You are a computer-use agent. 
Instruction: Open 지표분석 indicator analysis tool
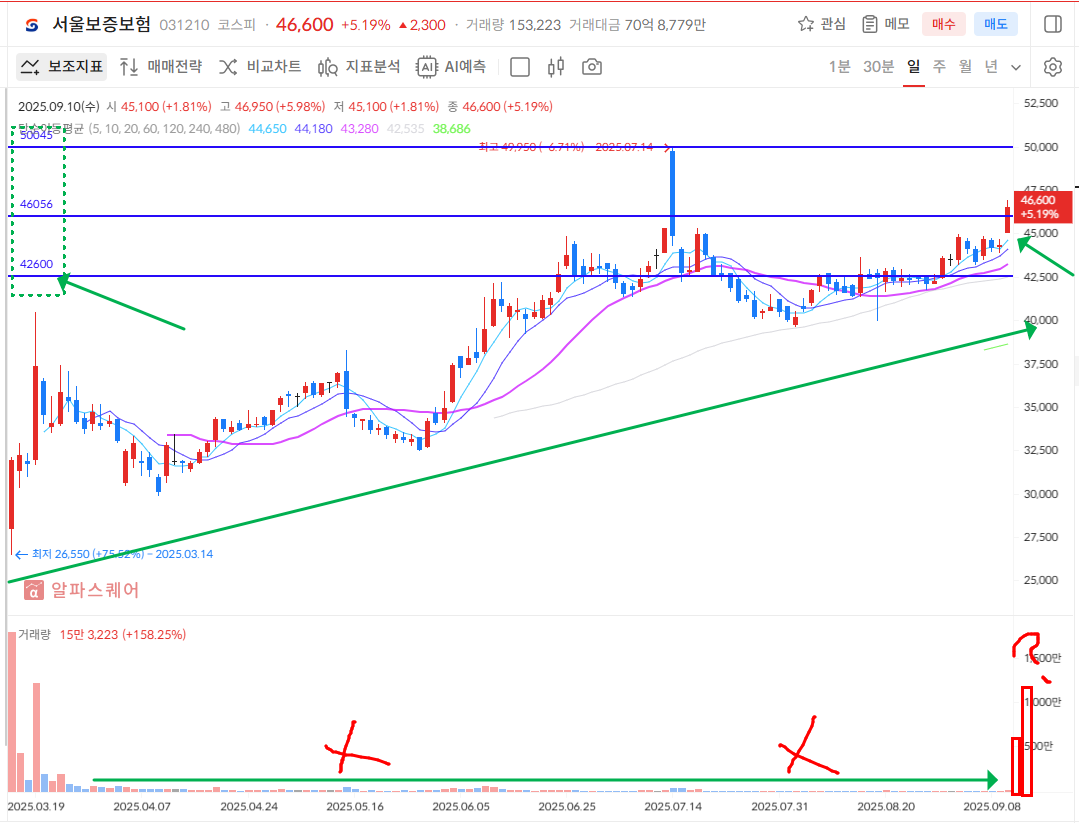pyautogui.click(x=359, y=67)
